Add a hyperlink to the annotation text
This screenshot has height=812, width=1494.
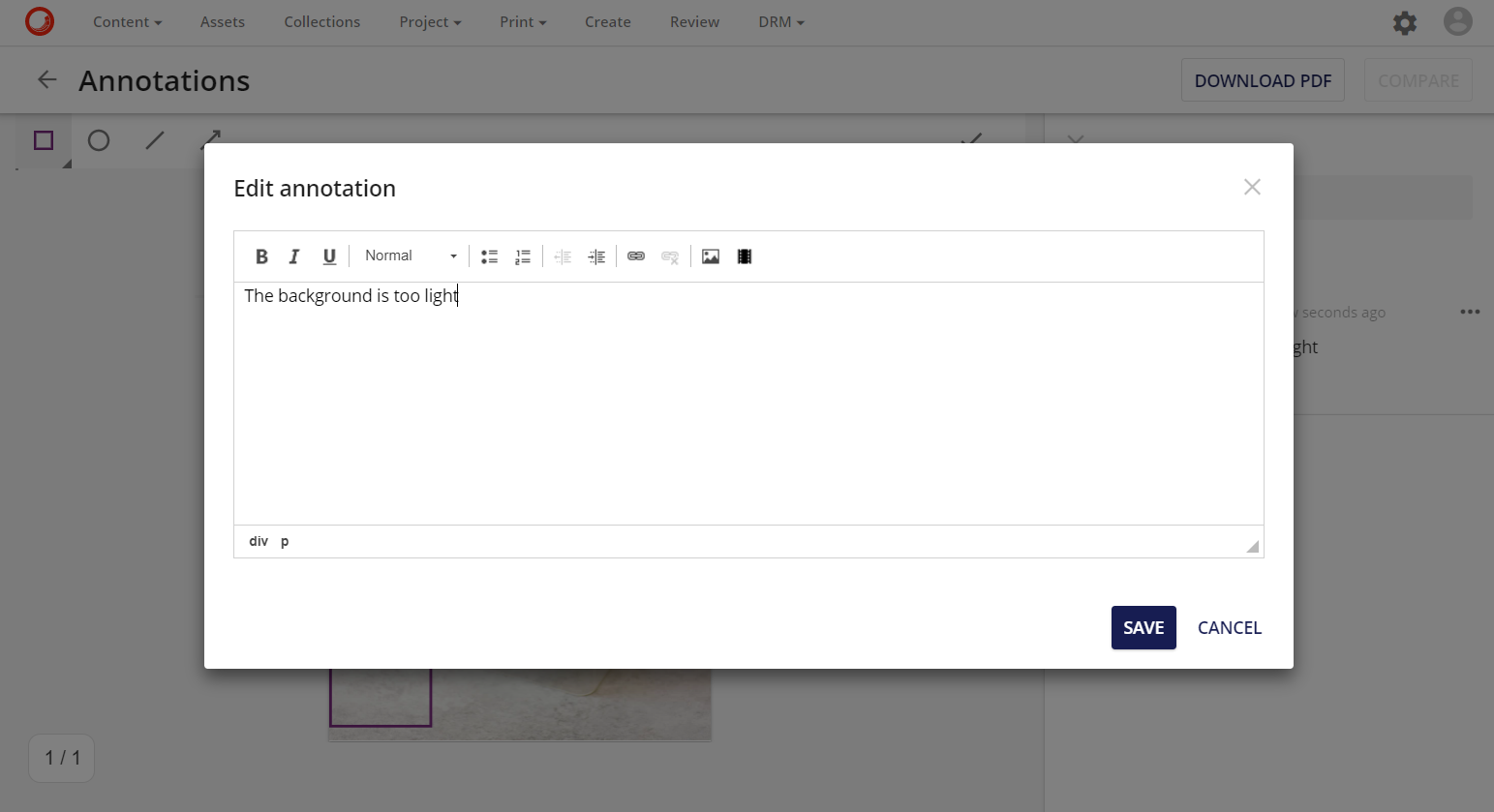click(x=636, y=256)
